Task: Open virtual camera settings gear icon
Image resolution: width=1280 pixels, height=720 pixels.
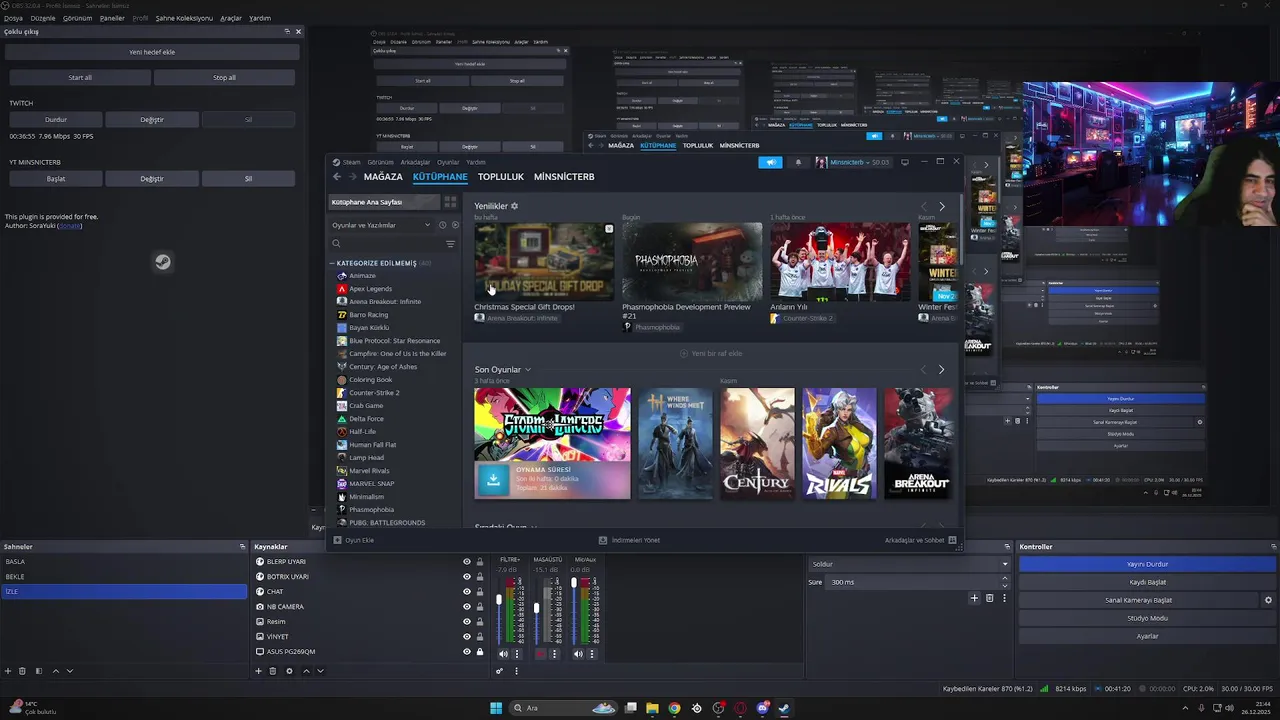Action: coord(1268,600)
